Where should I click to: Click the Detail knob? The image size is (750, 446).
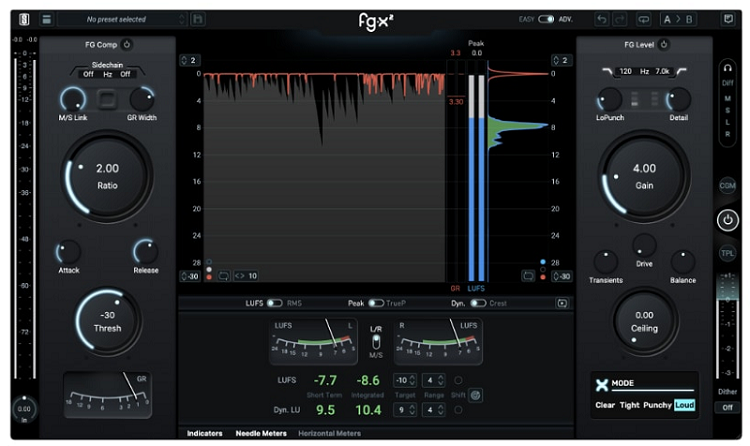pos(678,100)
